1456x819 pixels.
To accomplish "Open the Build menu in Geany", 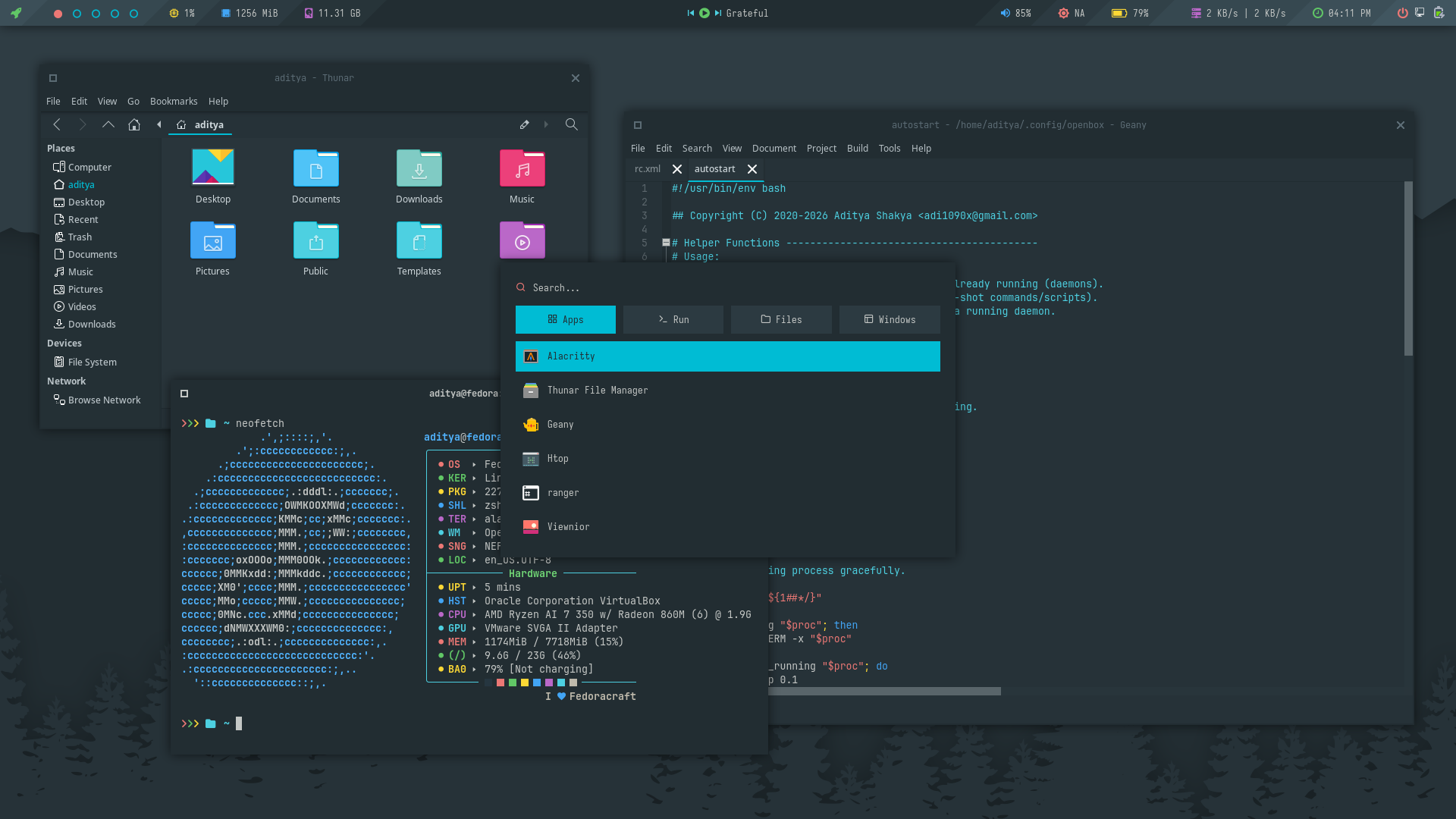I will pos(858,149).
